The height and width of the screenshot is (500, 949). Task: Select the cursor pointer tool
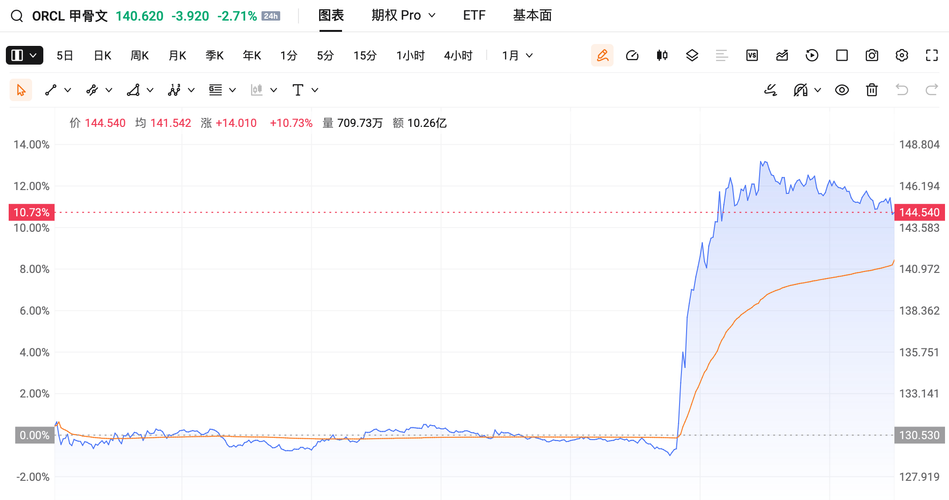tap(21, 90)
